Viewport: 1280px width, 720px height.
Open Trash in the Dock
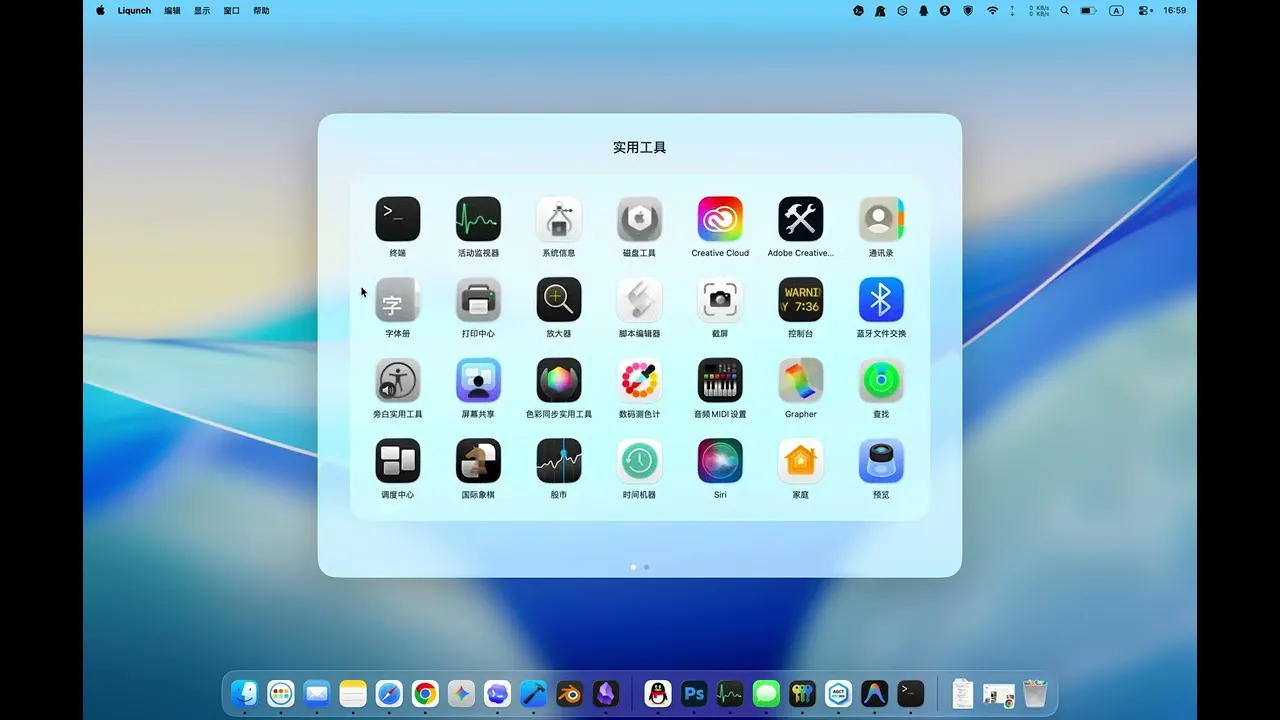click(1035, 693)
